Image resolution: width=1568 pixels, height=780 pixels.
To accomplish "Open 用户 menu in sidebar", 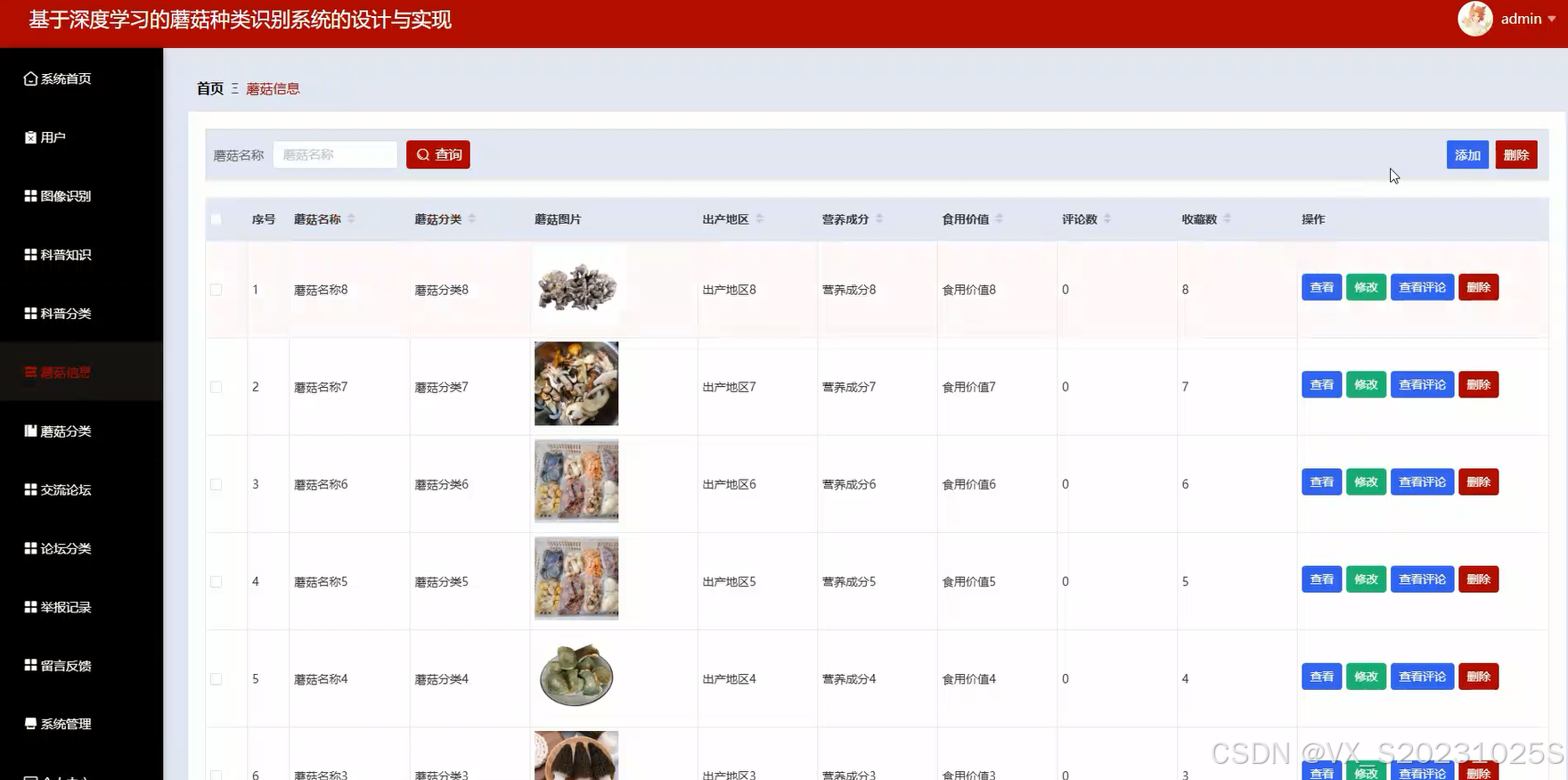I will (x=45, y=137).
